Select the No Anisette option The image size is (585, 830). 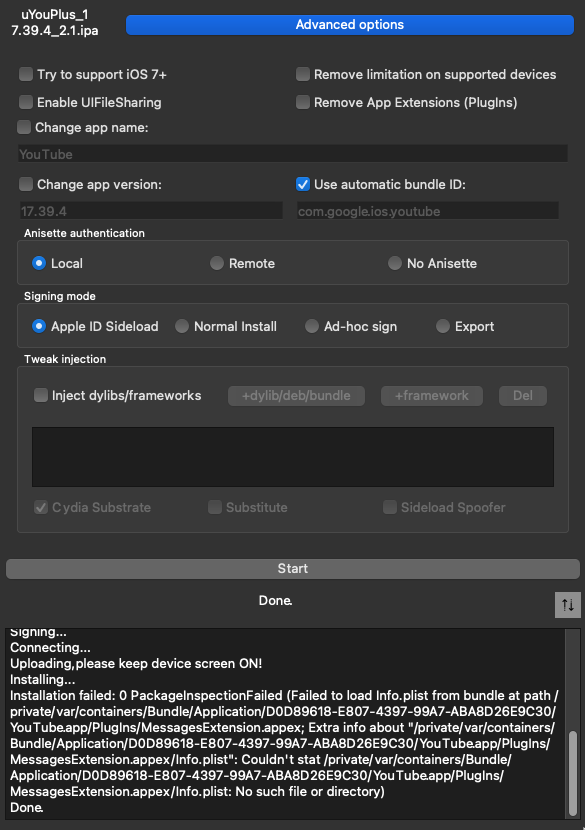(394, 263)
